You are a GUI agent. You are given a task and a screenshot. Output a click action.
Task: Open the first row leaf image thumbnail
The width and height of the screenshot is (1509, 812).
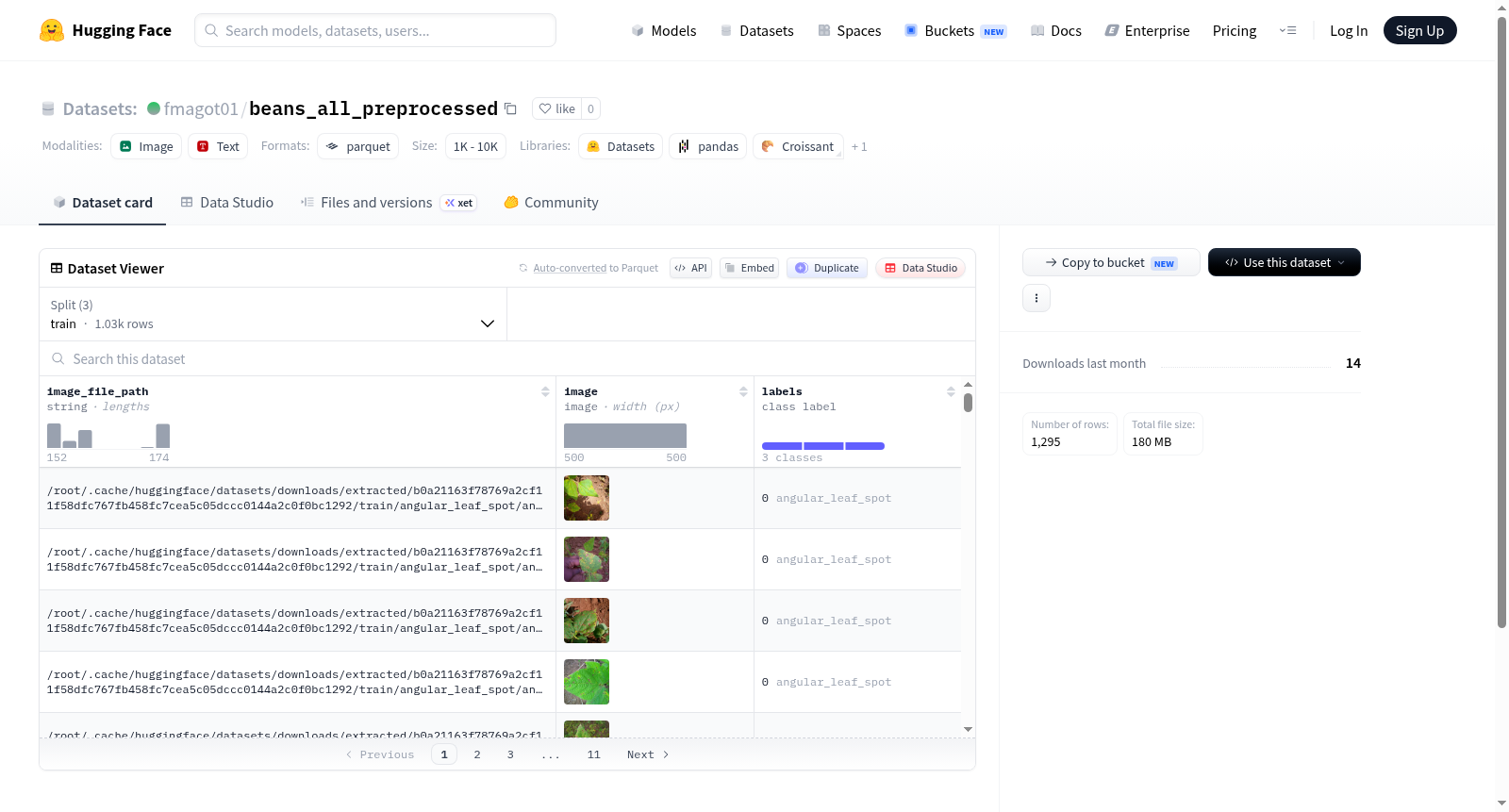point(587,498)
